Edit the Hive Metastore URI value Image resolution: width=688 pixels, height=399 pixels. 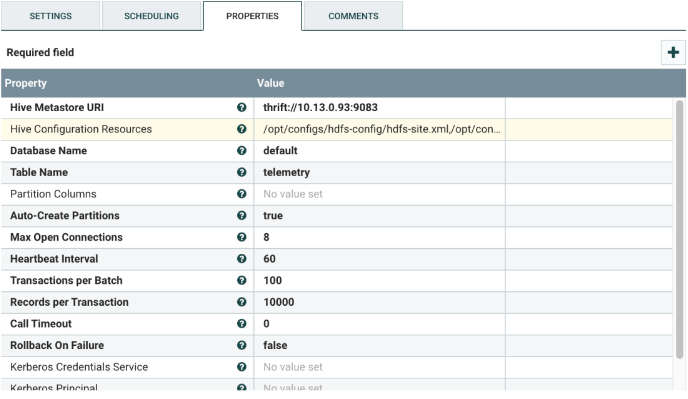coord(380,108)
